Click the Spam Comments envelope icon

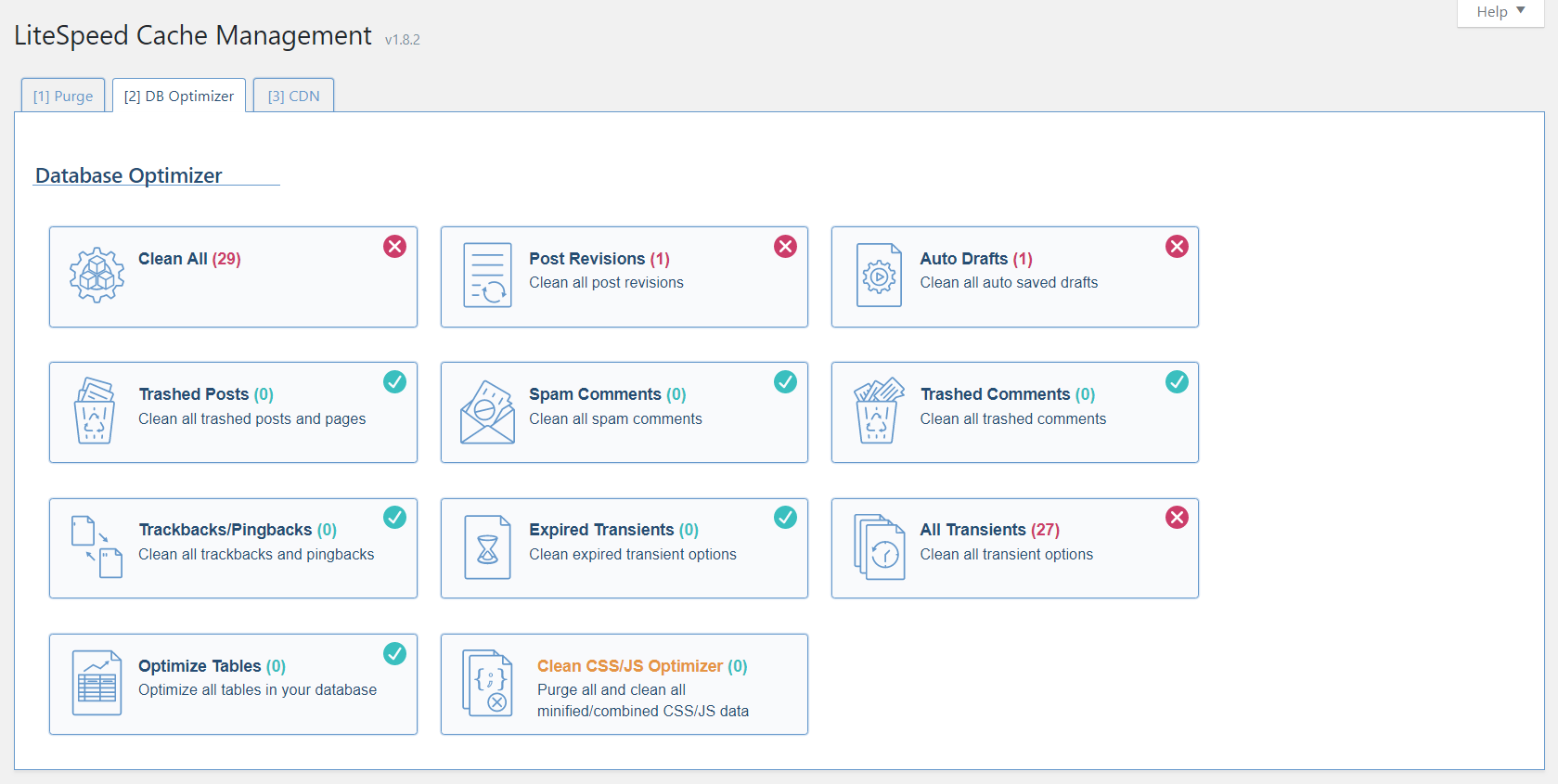tap(487, 412)
